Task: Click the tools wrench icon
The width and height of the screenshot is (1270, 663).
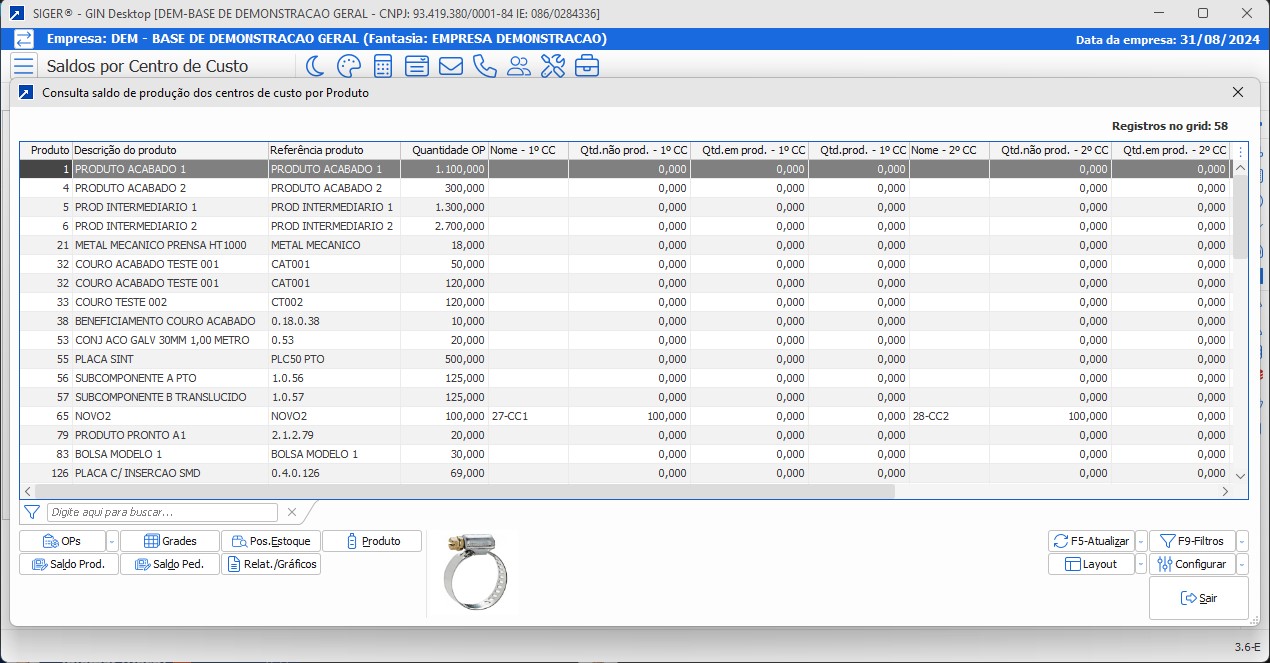Action: (x=553, y=65)
